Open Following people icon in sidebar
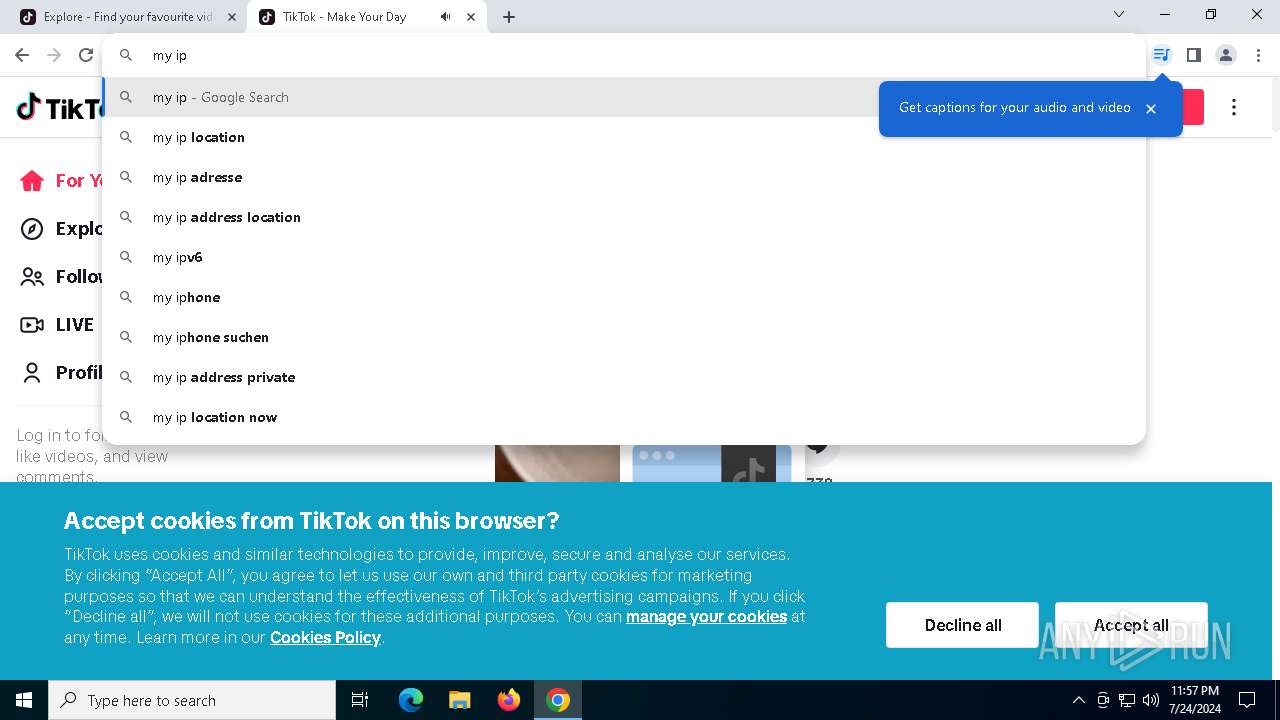 [x=32, y=277]
